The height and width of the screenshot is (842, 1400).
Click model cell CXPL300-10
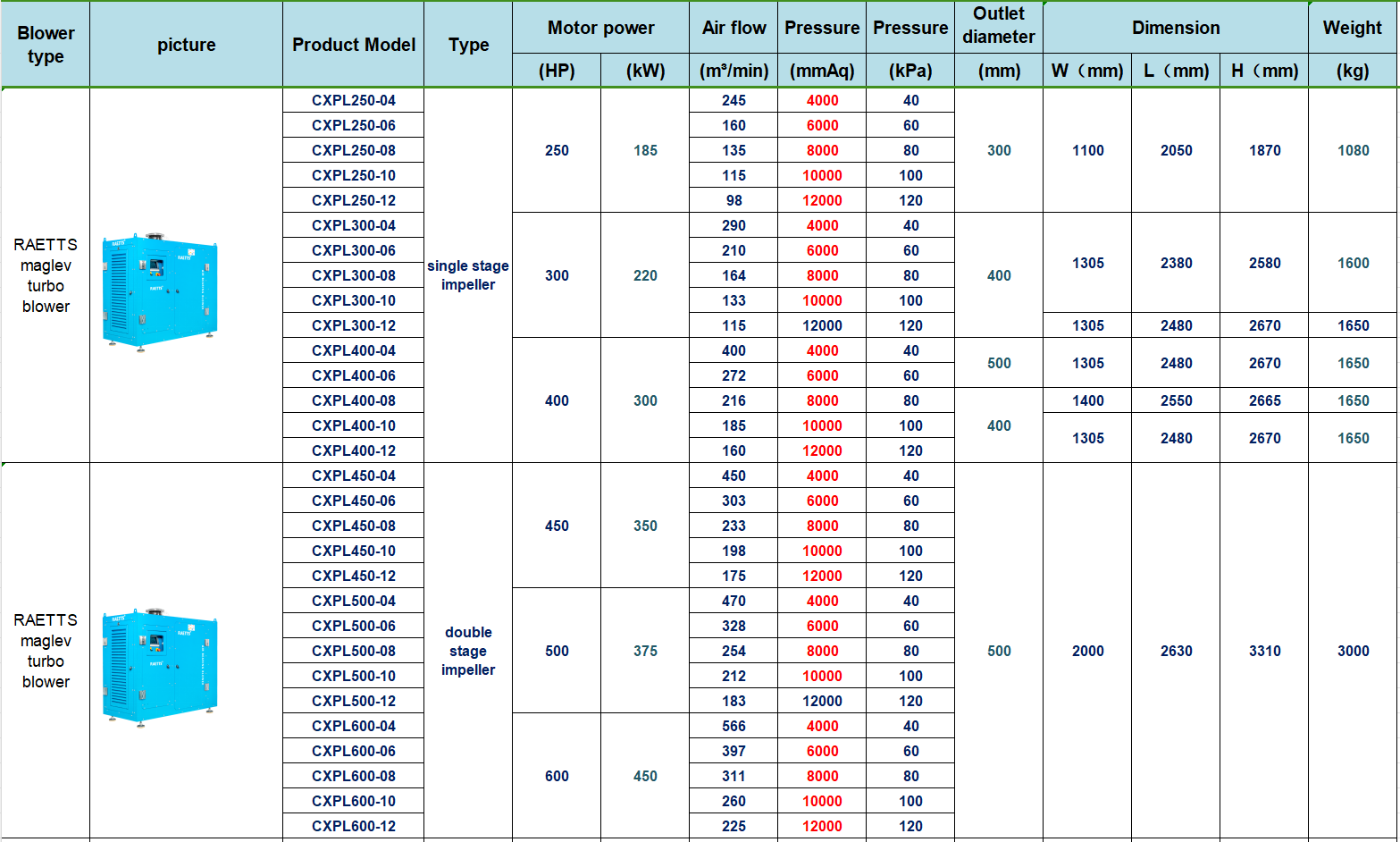pyautogui.click(x=354, y=300)
